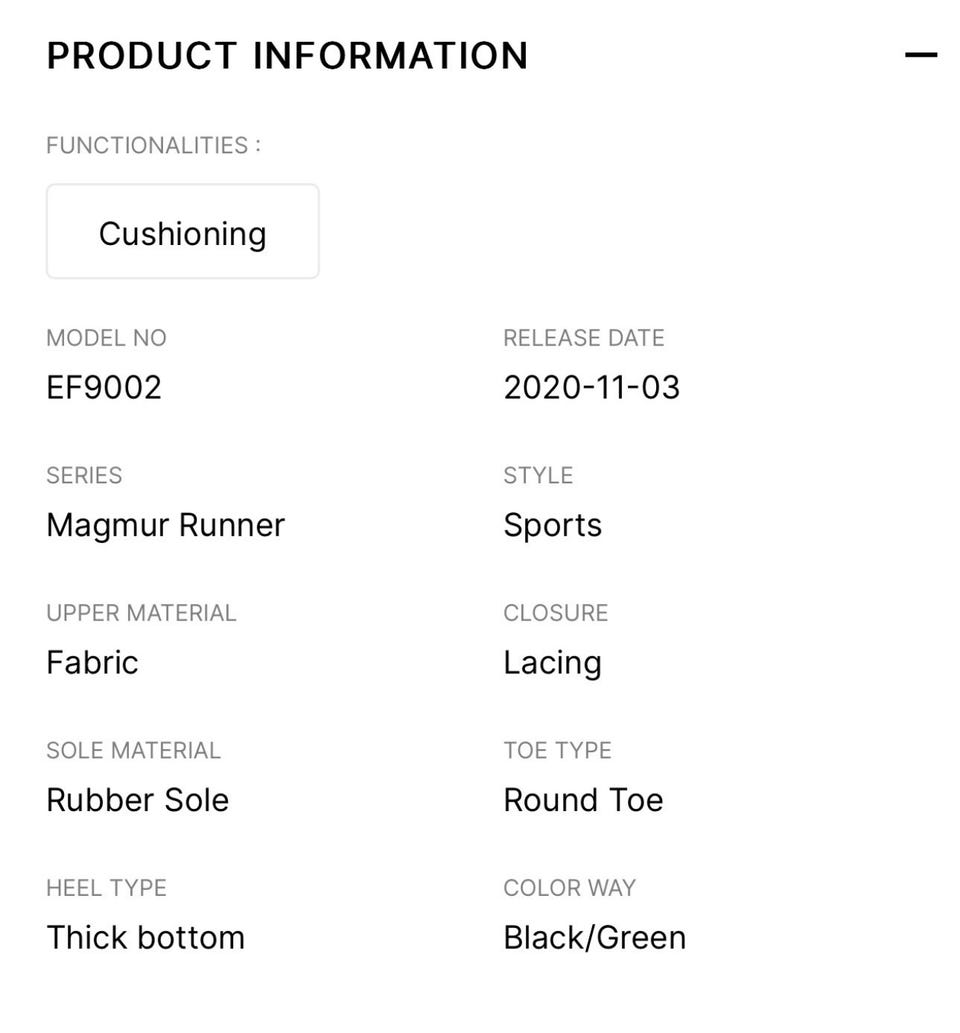Click the Black/Green color way value
This screenshot has height=1033, width=960.
point(594,937)
